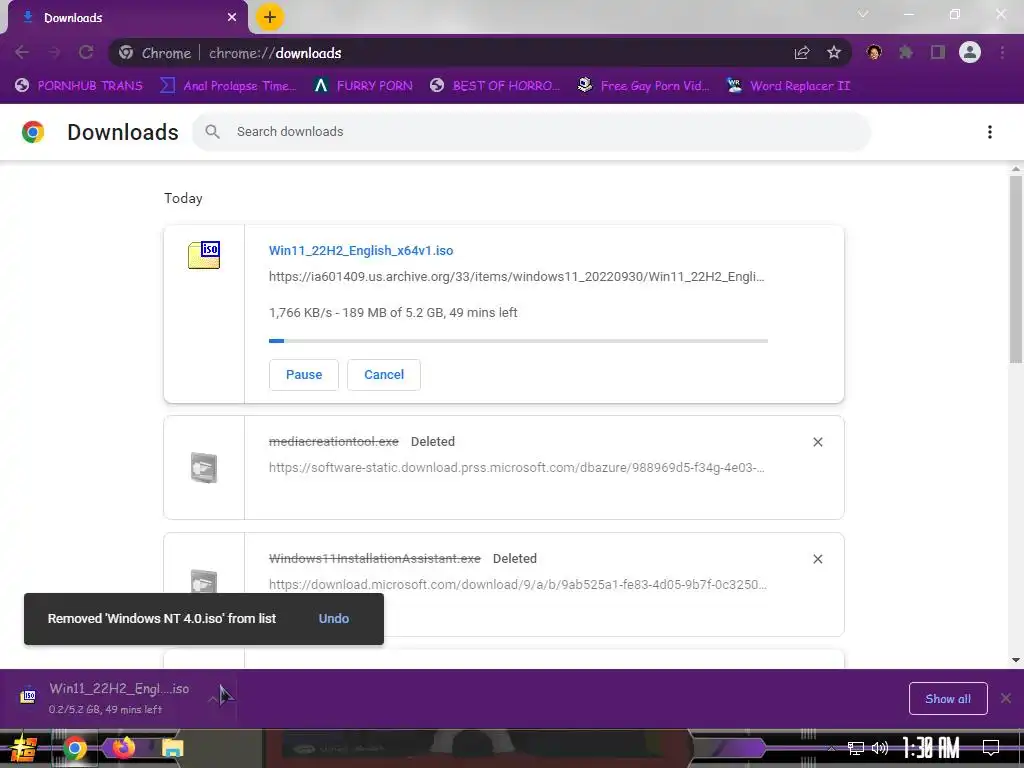Click the Chrome icon in the taskbar

pos(75,748)
